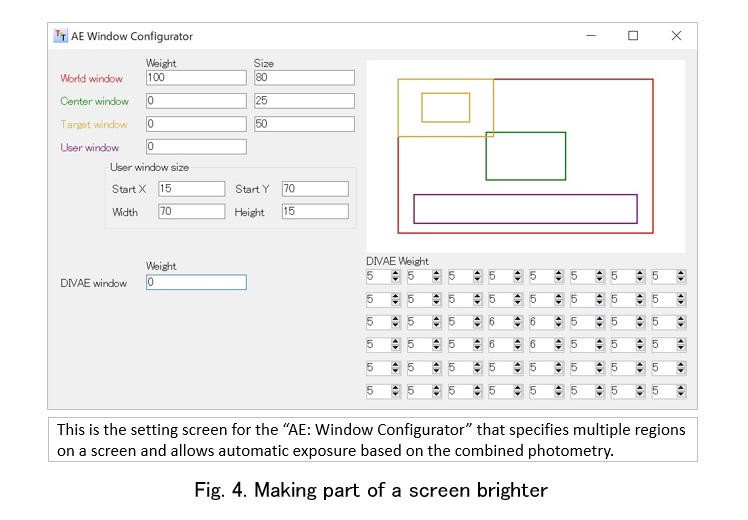Click the Start X input box
This screenshot has width=748, height=520.
click(191, 189)
